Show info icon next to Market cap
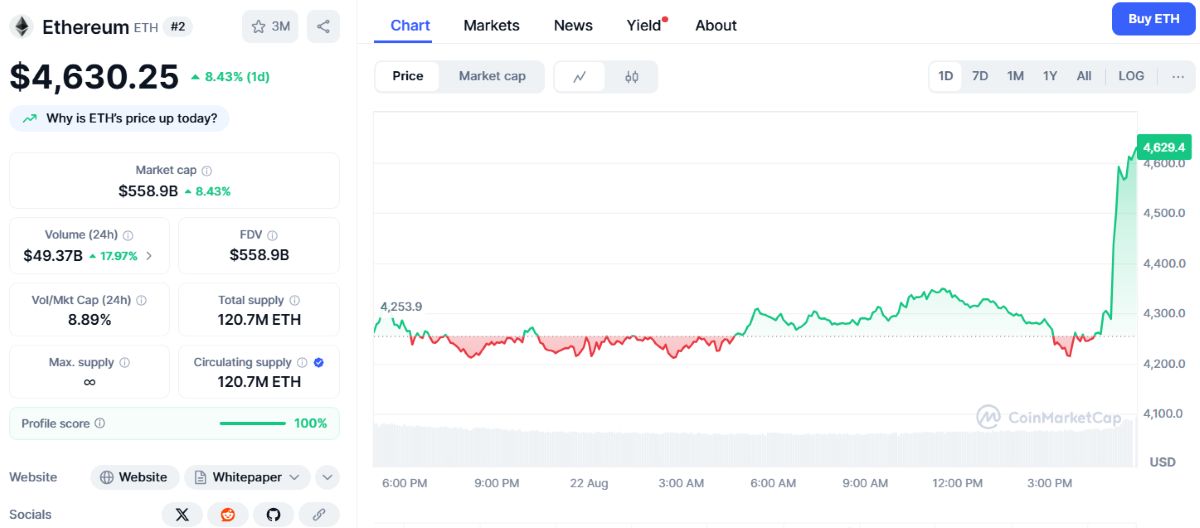This screenshot has height=528, width=1200. 207,171
